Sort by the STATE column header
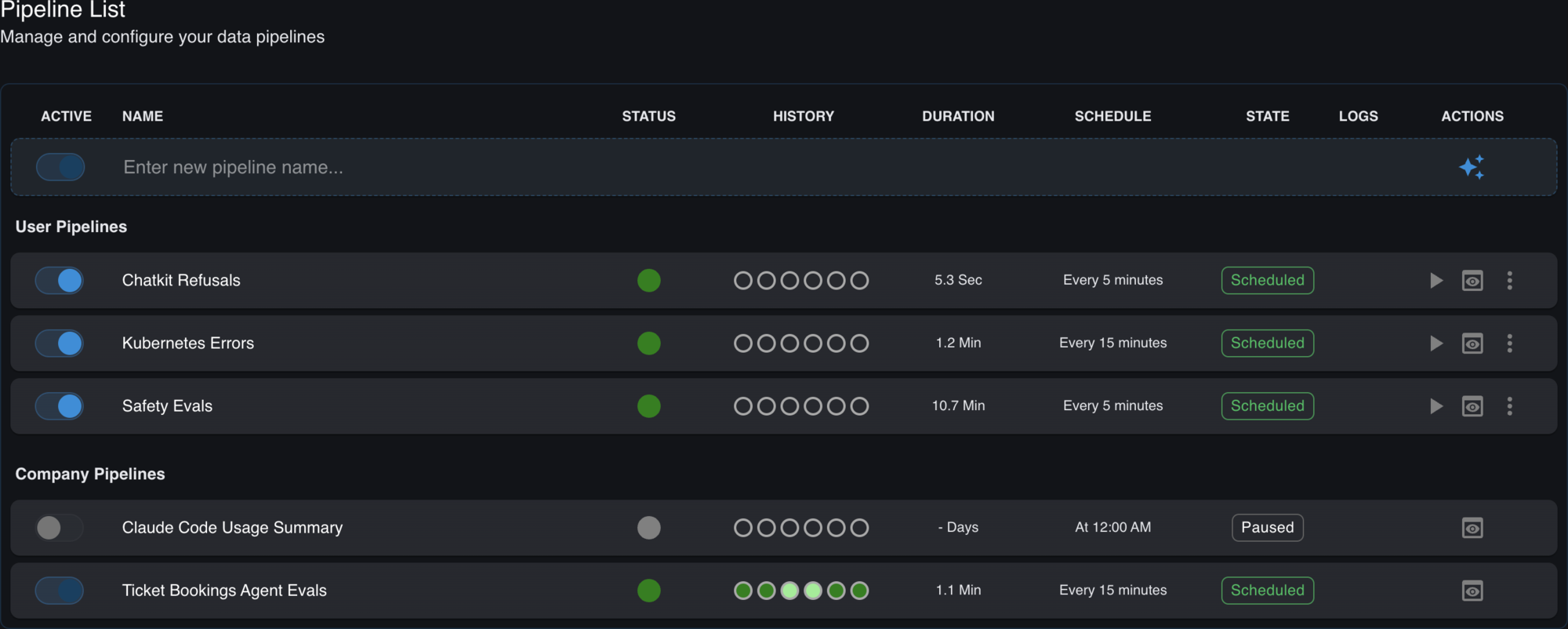The width and height of the screenshot is (1568, 629). tap(1268, 116)
